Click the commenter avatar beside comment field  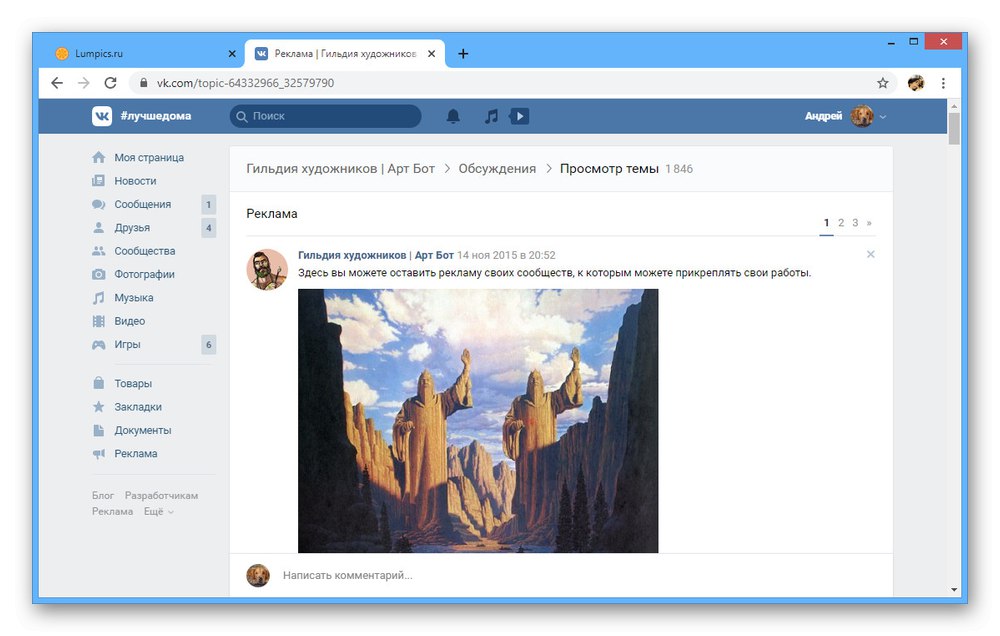click(x=258, y=575)
